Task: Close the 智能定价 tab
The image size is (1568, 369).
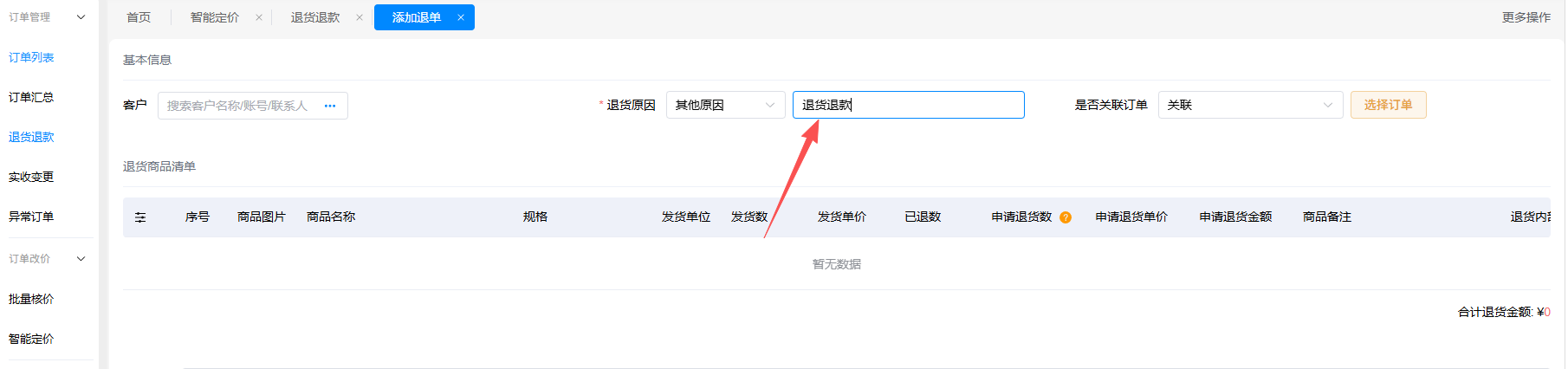Action: 259,17
